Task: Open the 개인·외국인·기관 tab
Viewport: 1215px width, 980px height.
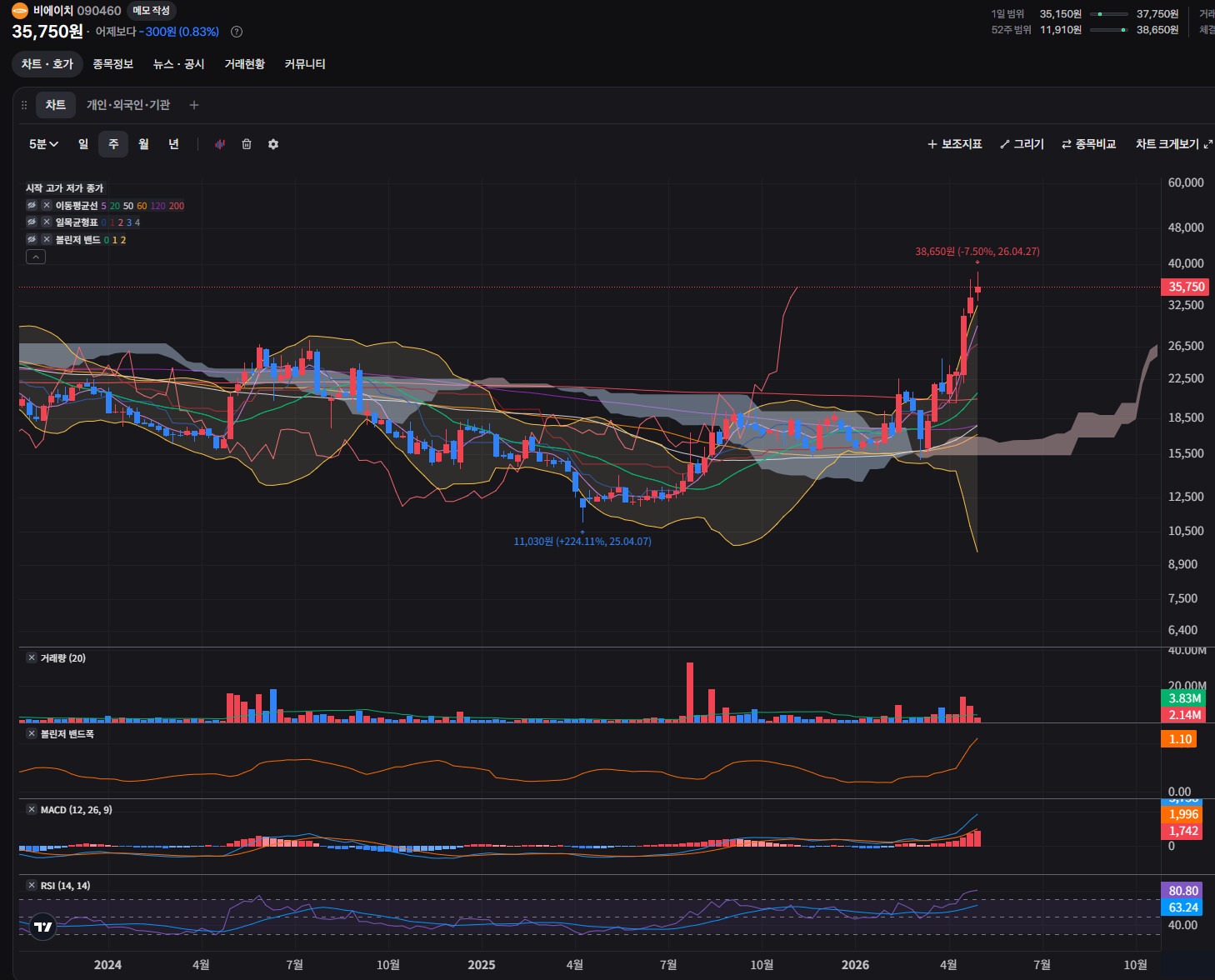Action: (128, 105)
